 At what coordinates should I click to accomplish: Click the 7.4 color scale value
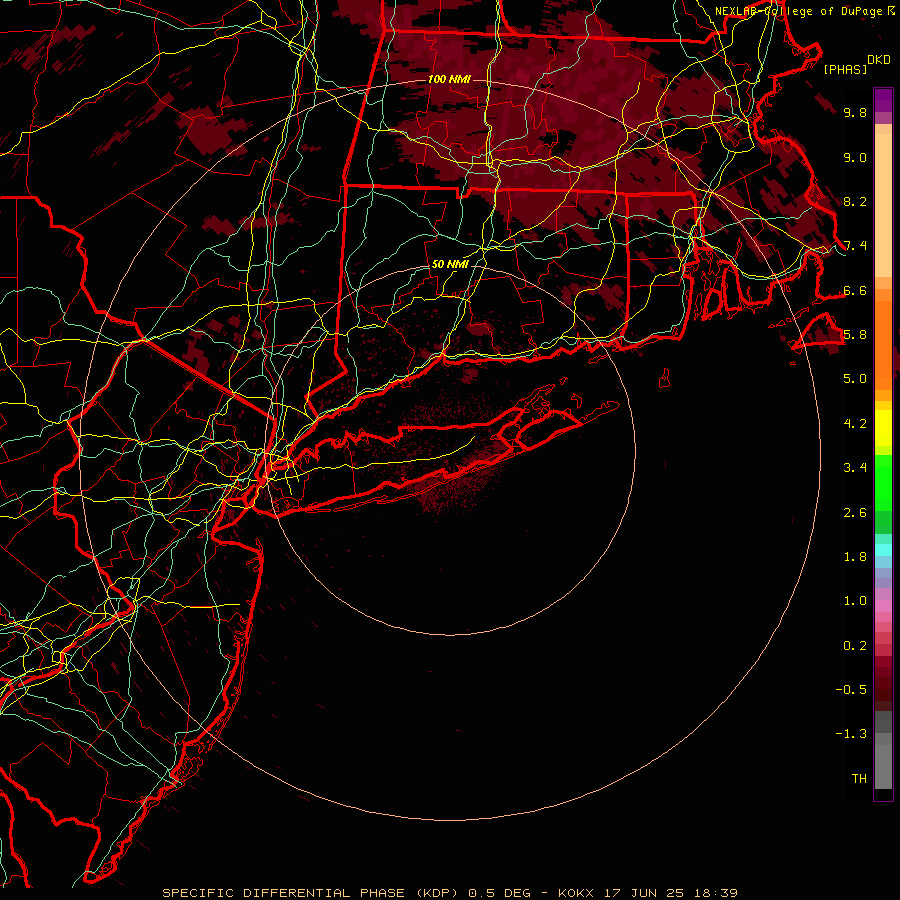(855, 246)
